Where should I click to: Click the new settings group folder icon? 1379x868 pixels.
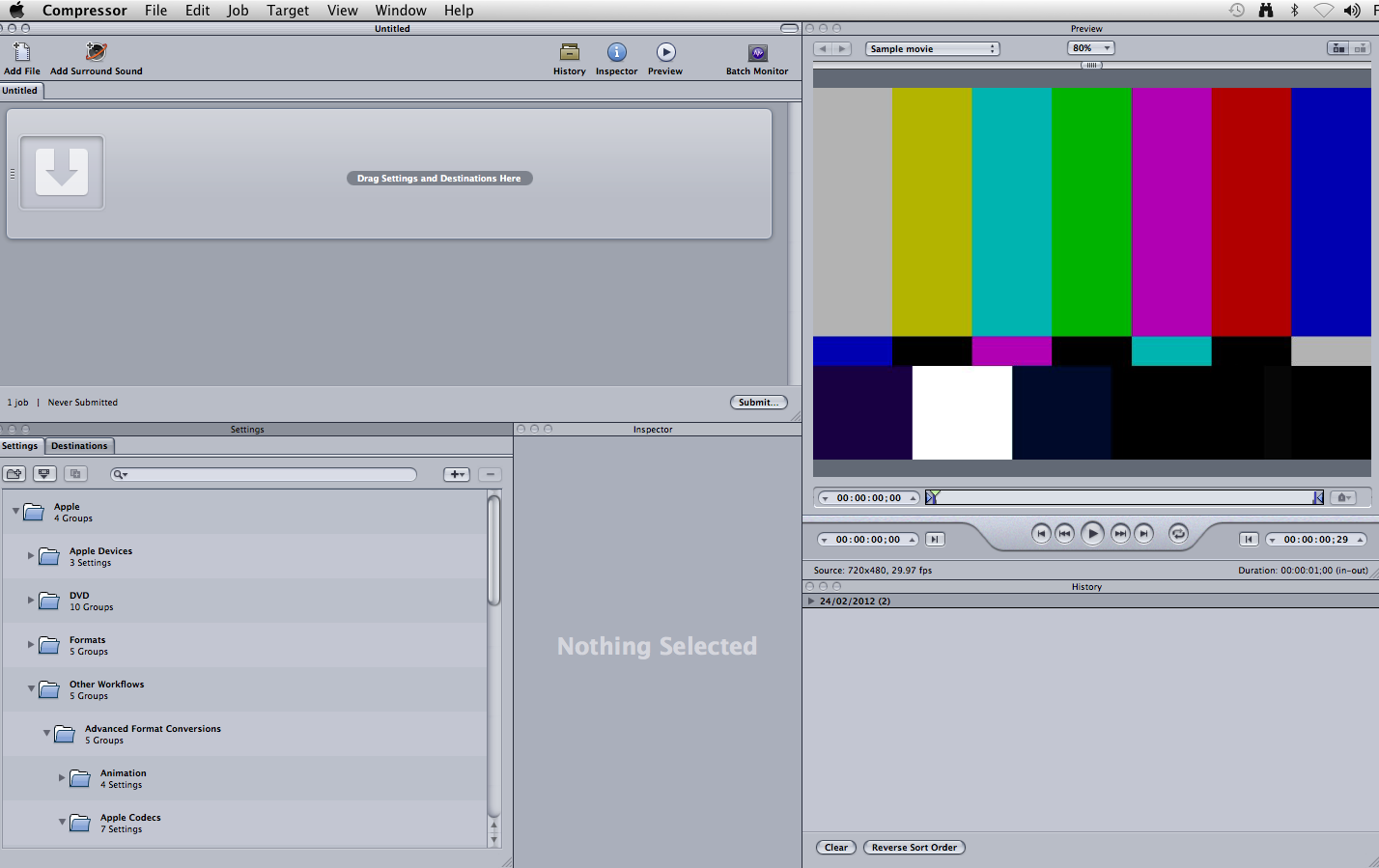14,474
